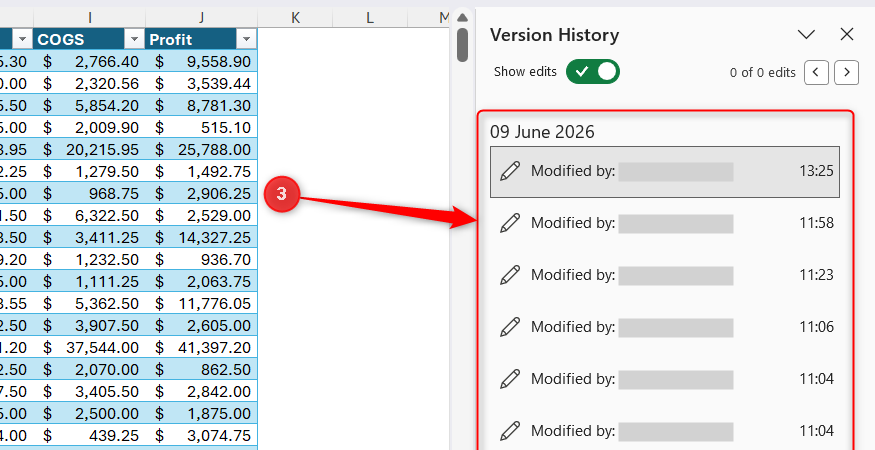Image resolution: width=875 pixels, height=450 pixels.
Task: Select COGS cell 2,320.56
Action: click(x=89, y=83)
